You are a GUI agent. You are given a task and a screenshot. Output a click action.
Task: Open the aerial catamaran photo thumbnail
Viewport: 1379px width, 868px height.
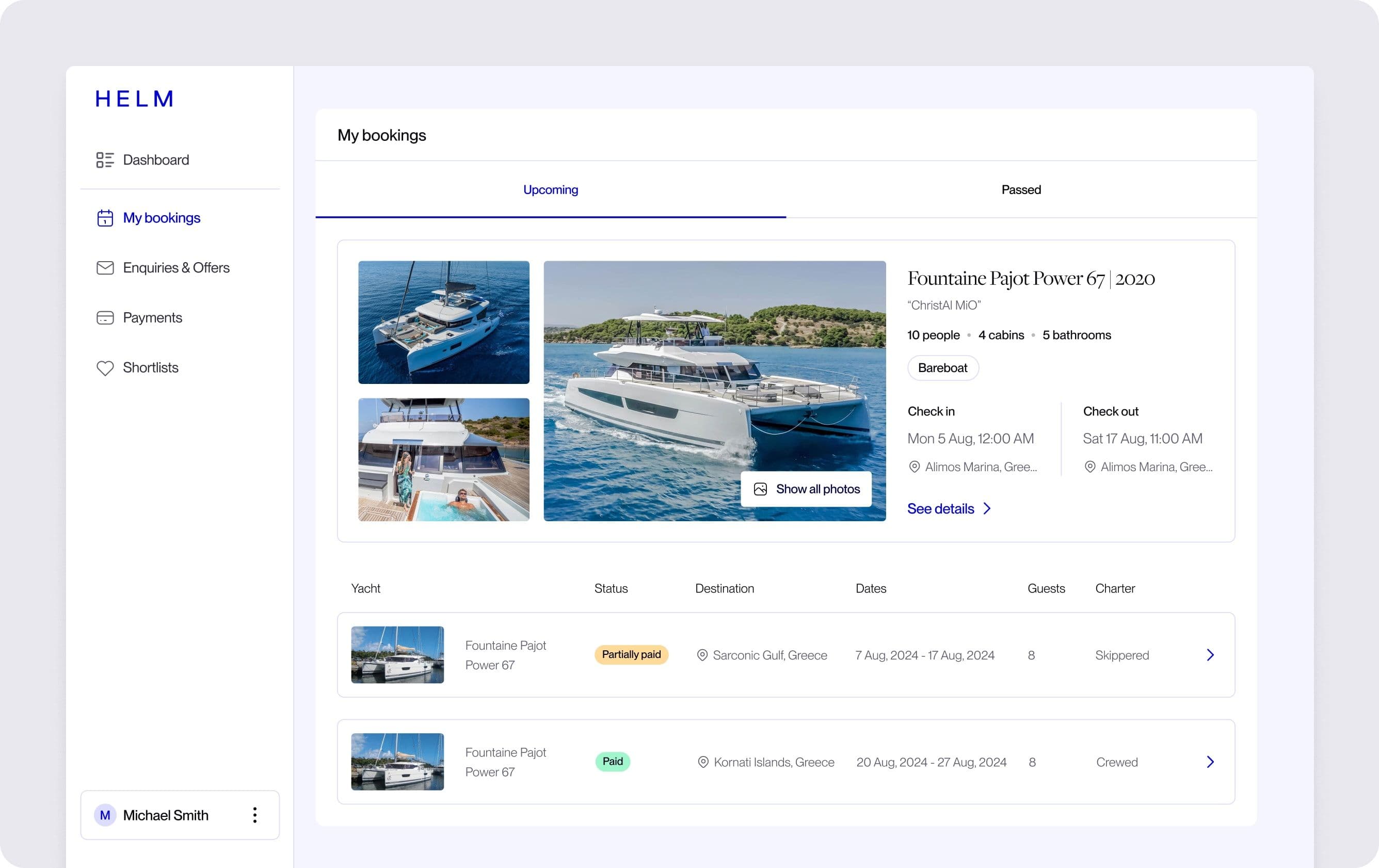click(x=443, y=323)
